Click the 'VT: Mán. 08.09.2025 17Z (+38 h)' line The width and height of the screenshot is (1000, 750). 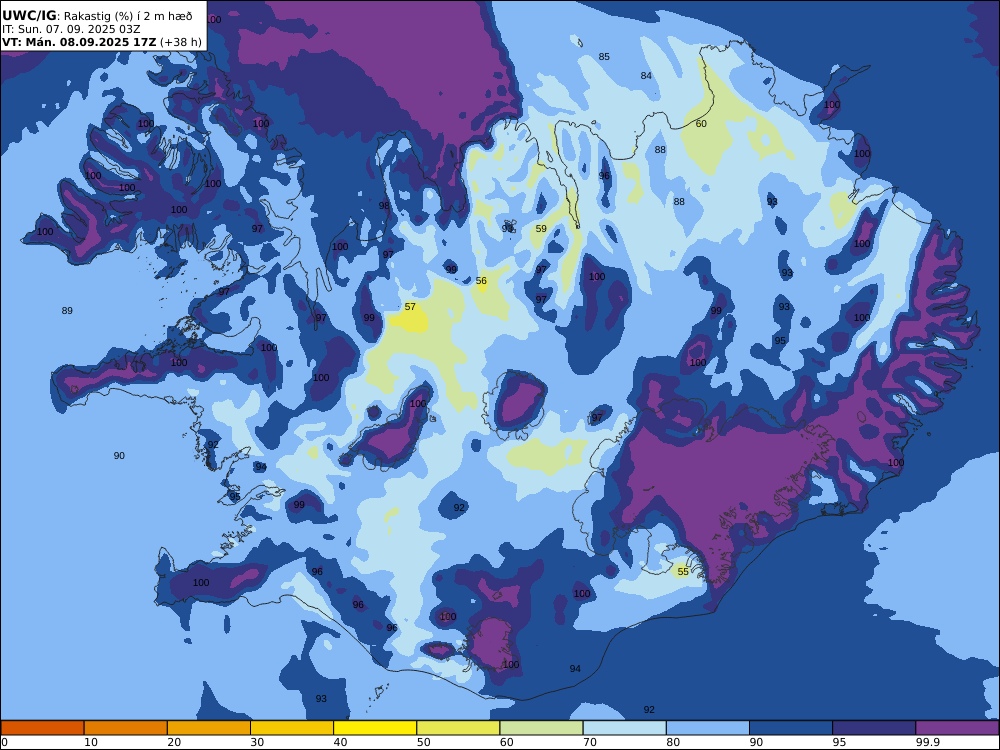(102, 42)
